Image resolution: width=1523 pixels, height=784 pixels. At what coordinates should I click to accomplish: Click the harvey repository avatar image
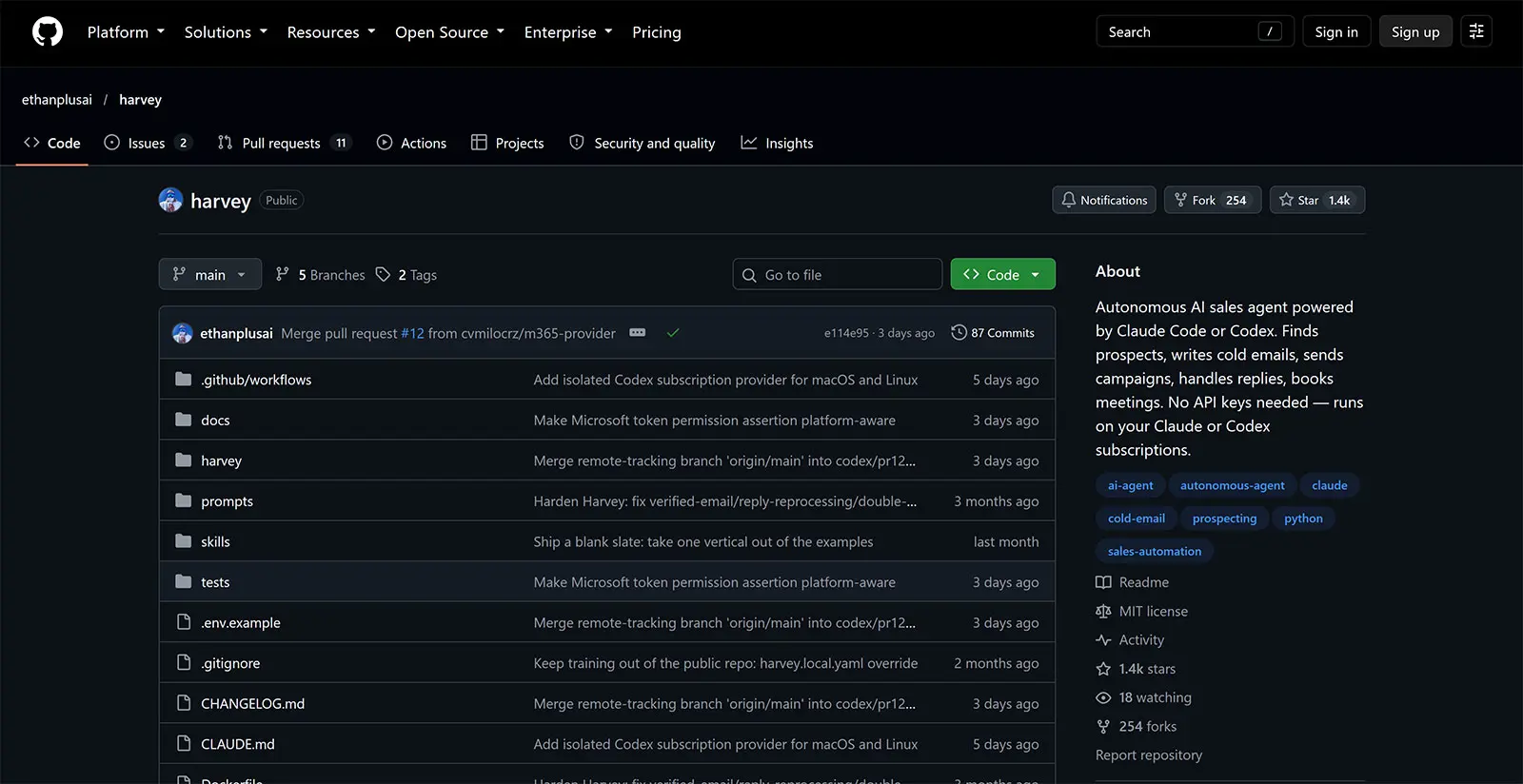(x=170, y=200)
